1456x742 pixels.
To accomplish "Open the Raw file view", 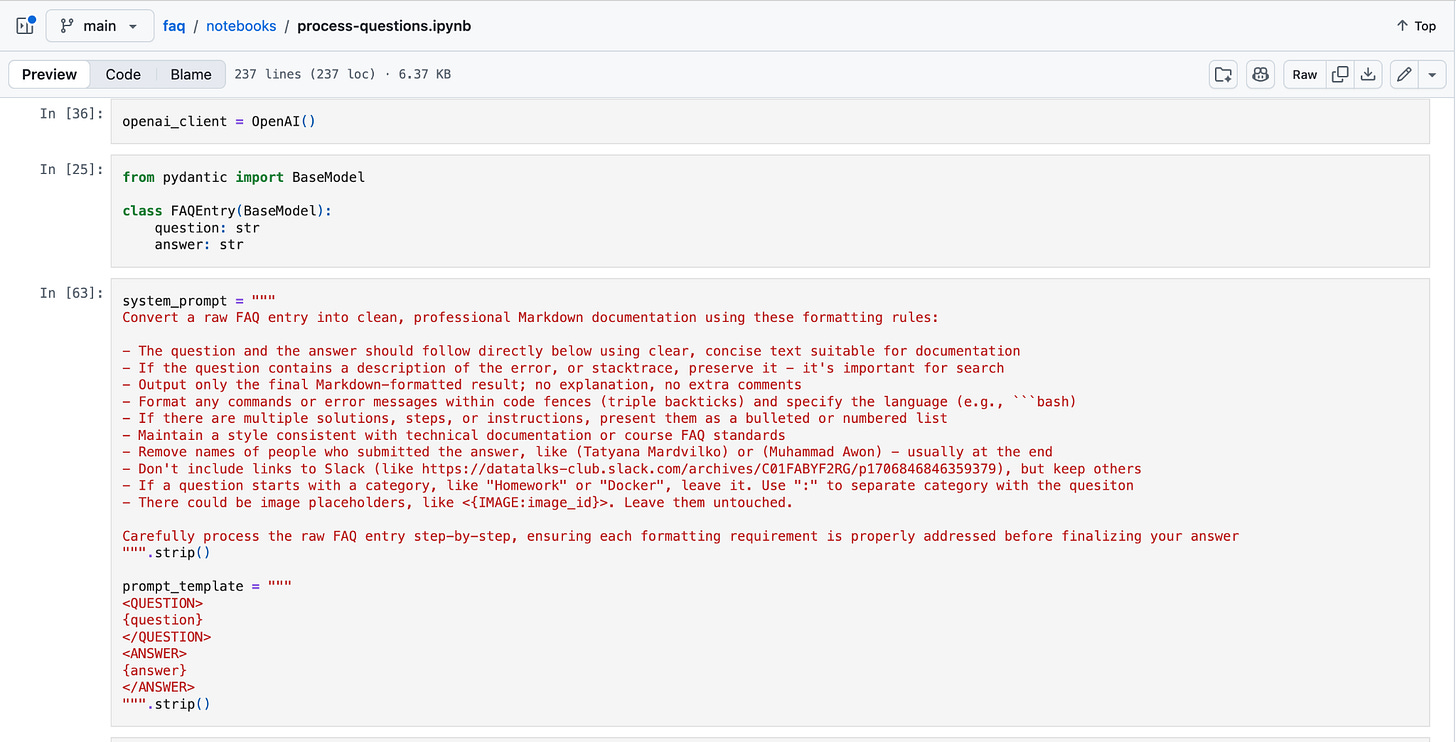I will tap(1305, 74).
